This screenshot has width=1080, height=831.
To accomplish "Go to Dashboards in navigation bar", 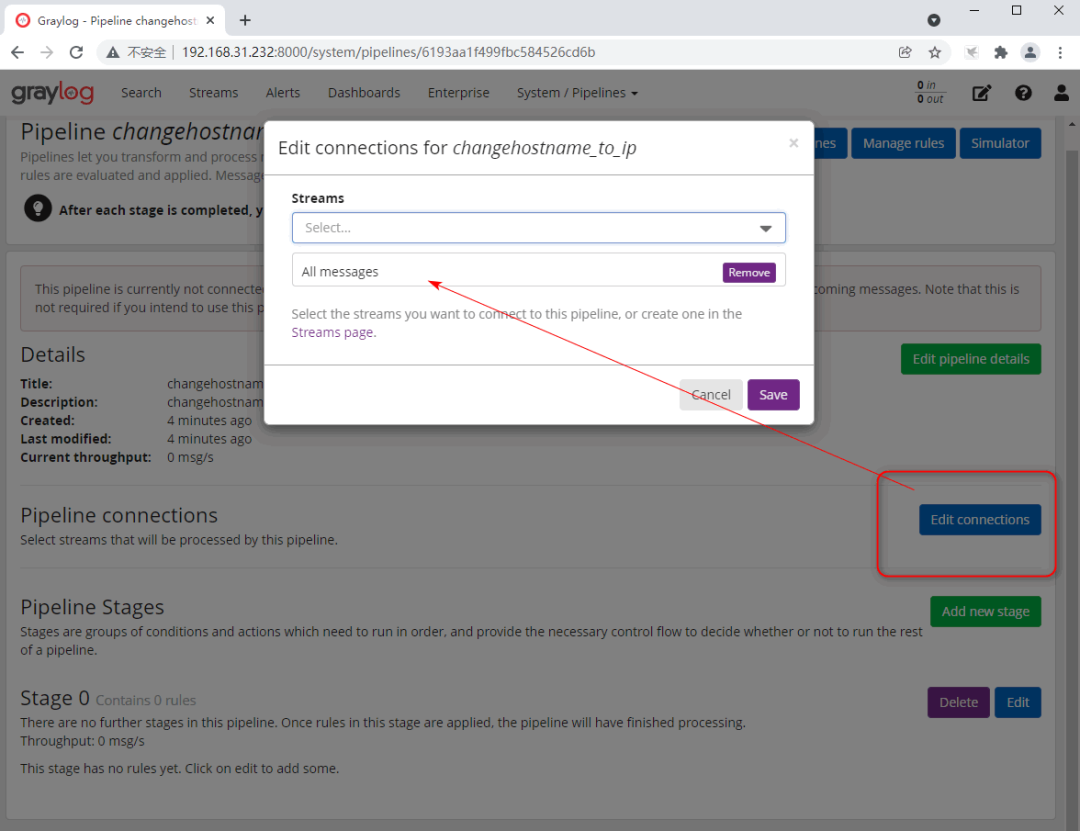I will point(364,93).
